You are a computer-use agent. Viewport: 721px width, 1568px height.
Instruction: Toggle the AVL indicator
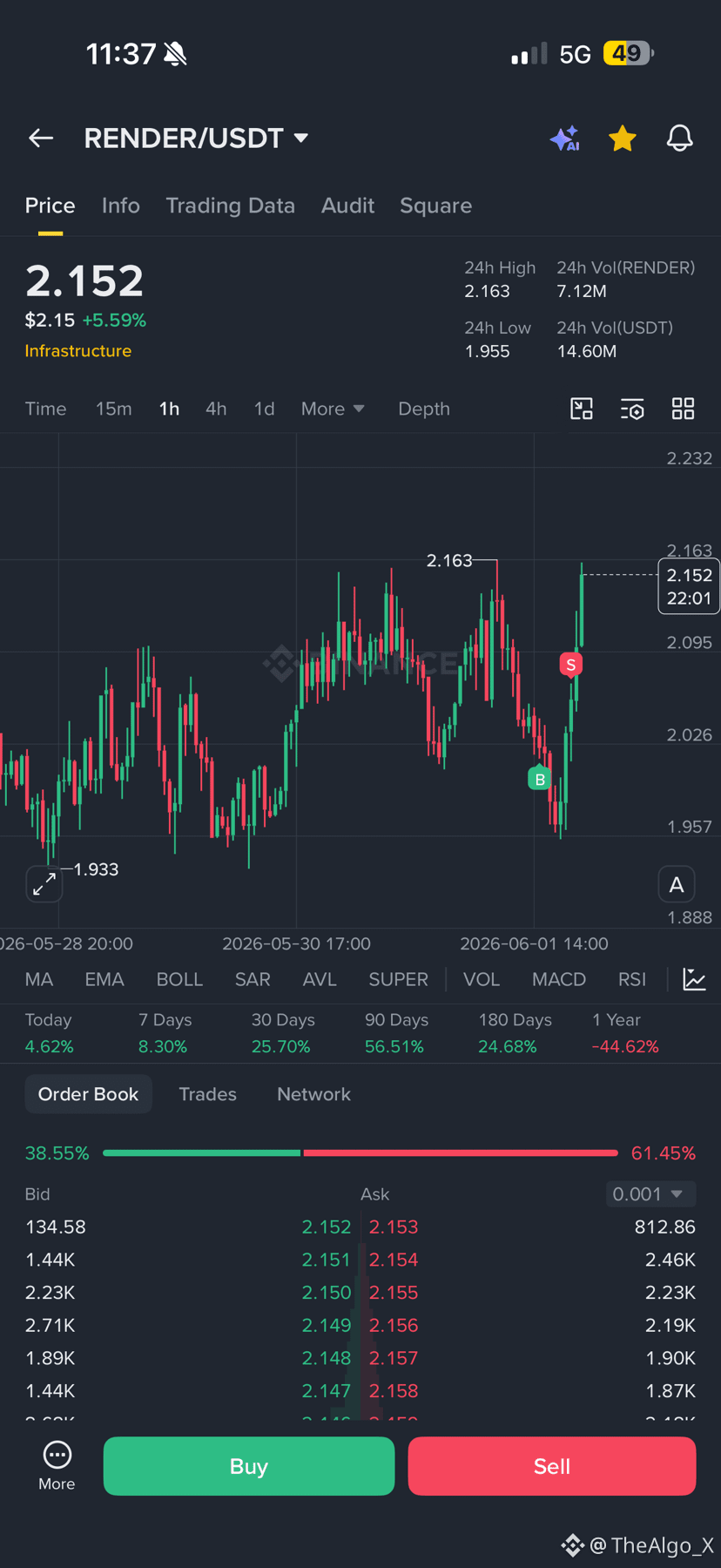(x=320, y=979)
